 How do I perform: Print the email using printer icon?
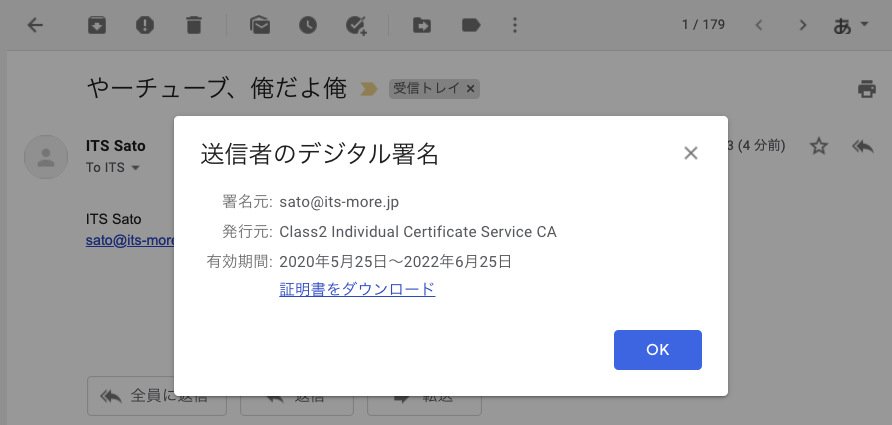[866, 89]
